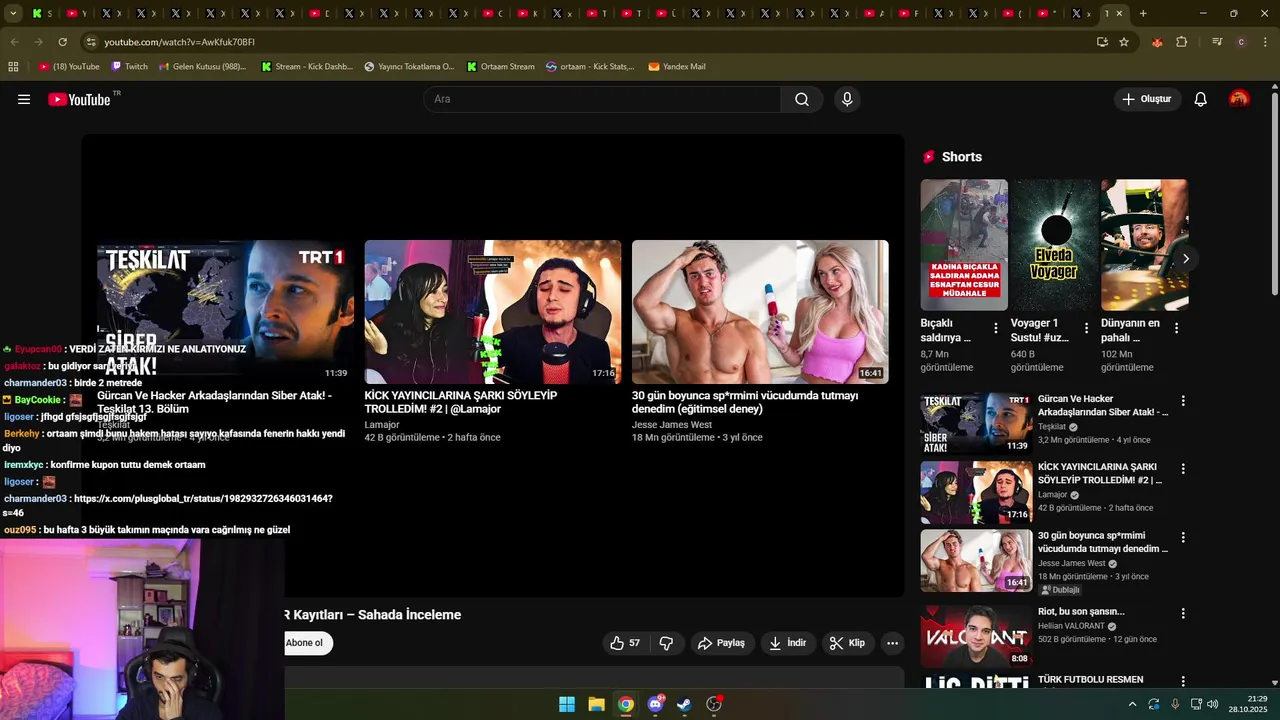Open Yayıncı Tokatlama bookmark
This screenshot has width=1280, height=720.
[x=408, y=67]
